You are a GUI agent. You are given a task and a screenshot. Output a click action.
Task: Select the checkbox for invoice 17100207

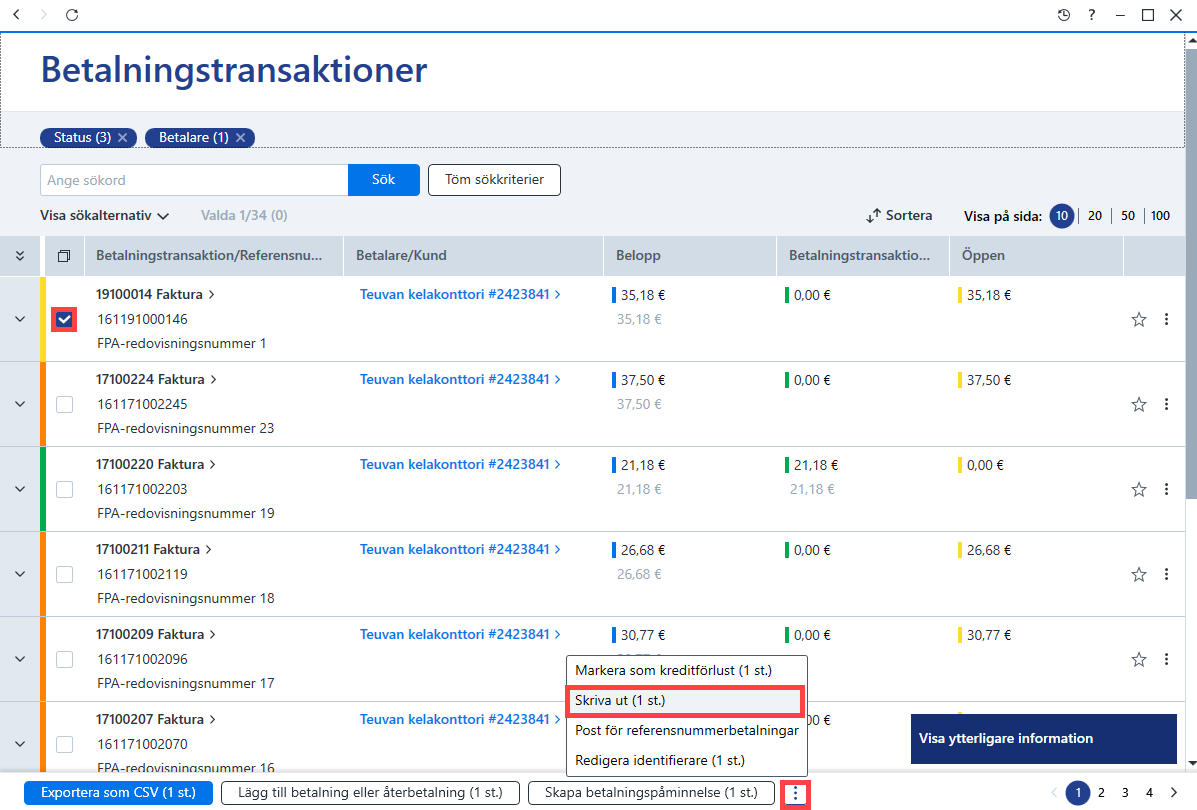[64, 744]
